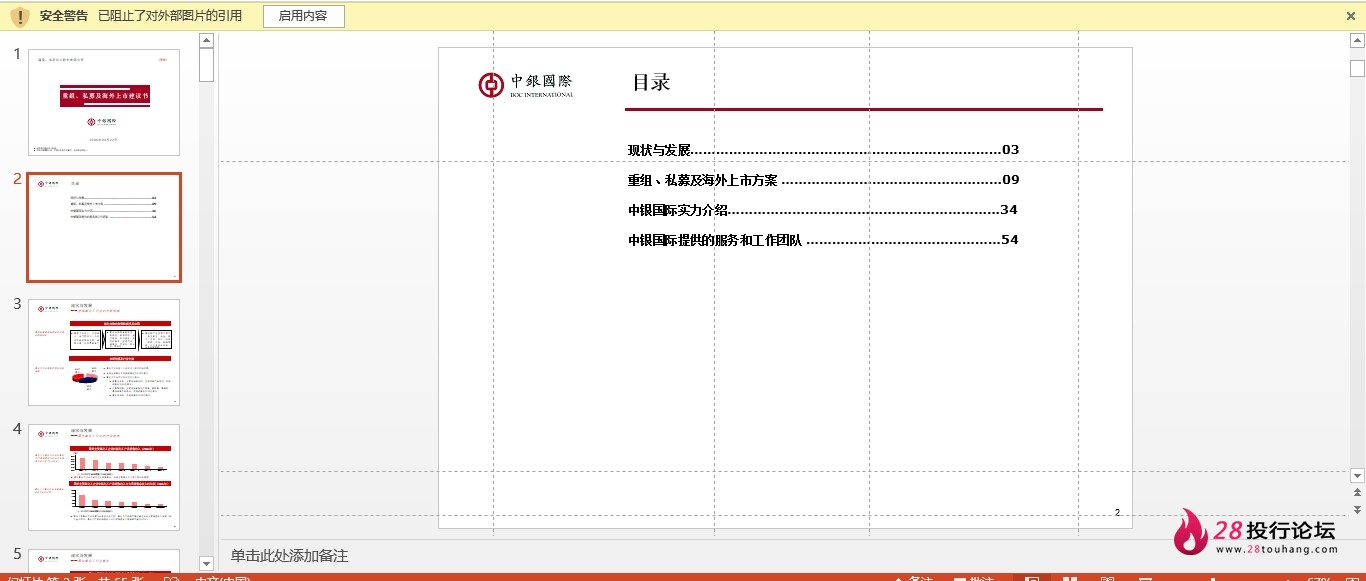
Task: Click page reference 03 in contents
Action: coord(1010,150)
